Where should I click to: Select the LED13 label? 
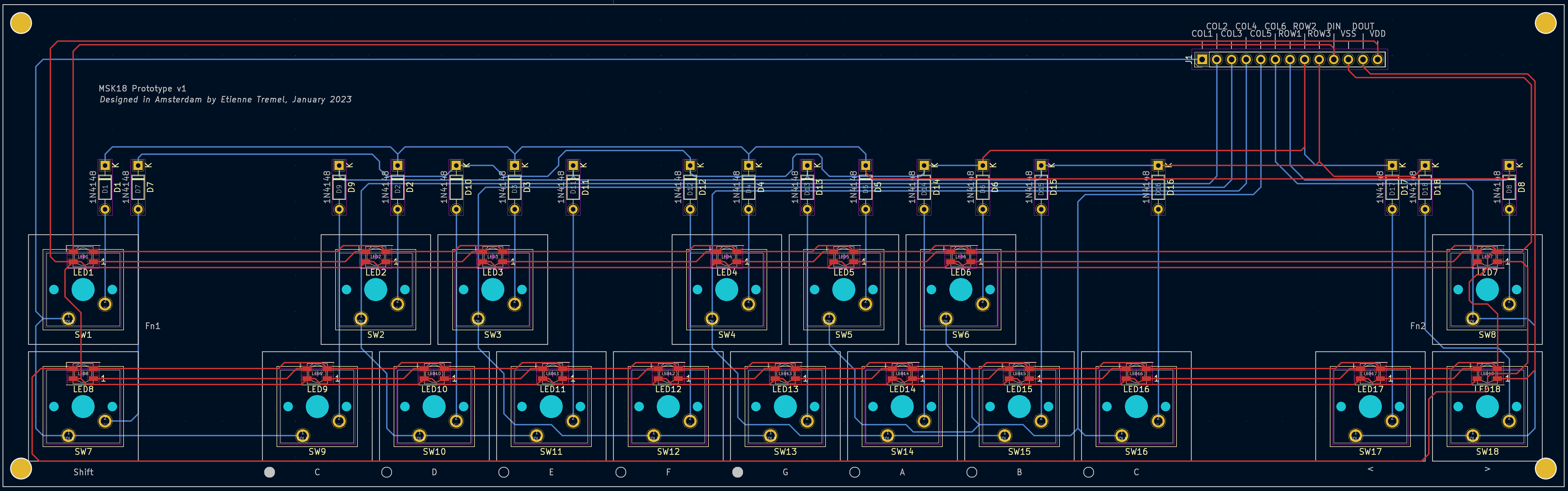coord(785,389)
